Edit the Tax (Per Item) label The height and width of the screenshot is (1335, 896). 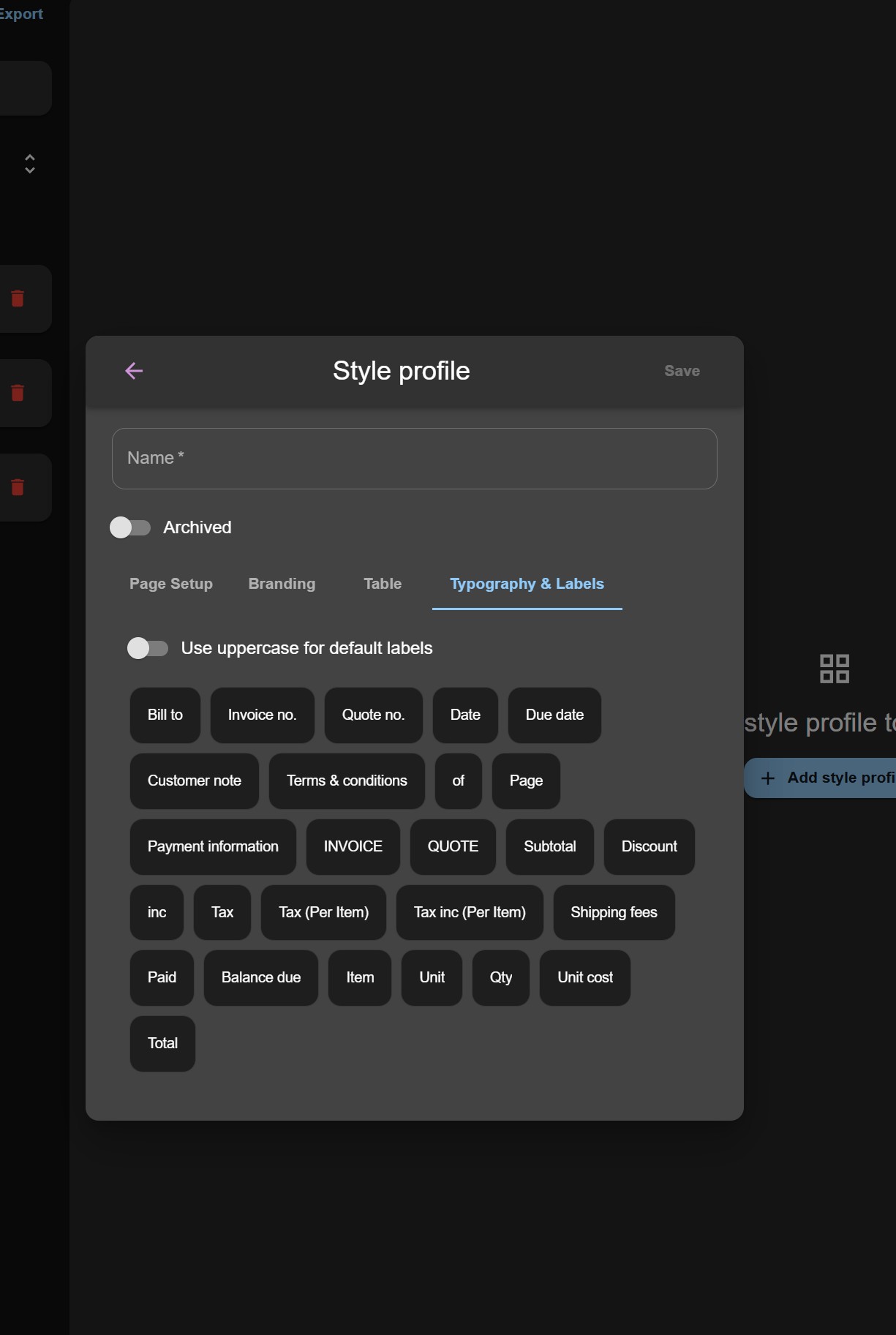[323, 913]
